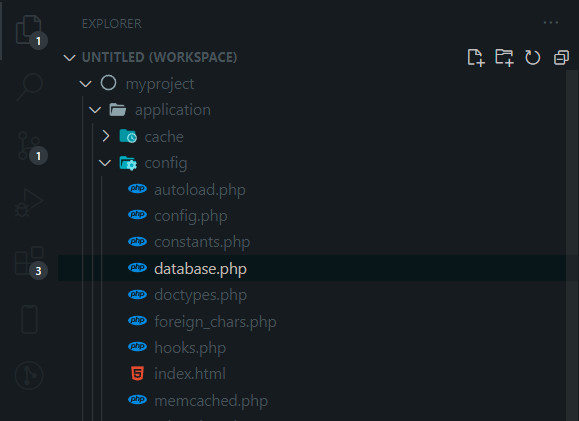The image size is (579, 421).
Task: Collapse the Untitled (Workspace) section
Action: click(x=69, y=58)
